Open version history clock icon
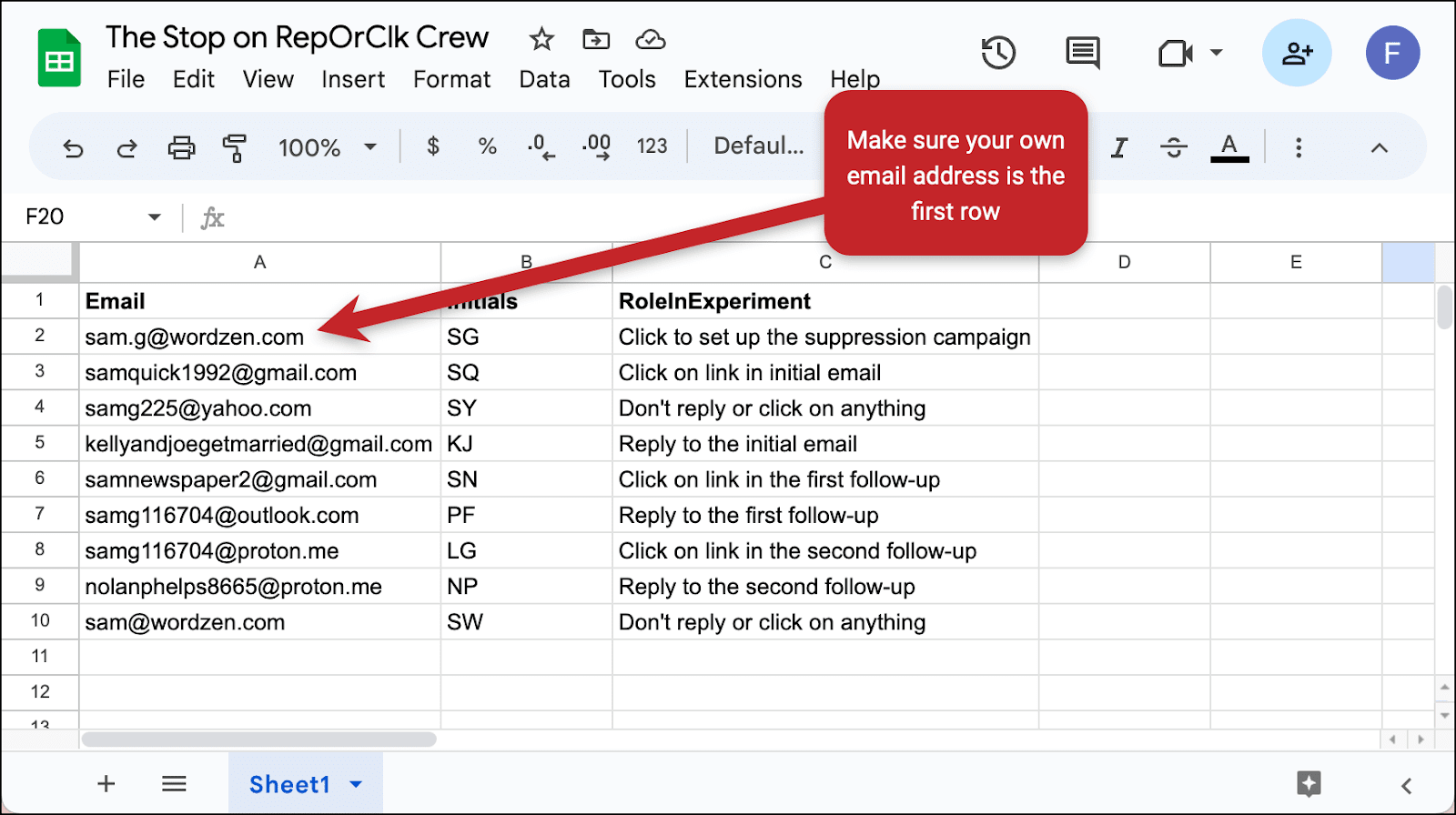 pyautogui.click(x=998, y=53)
